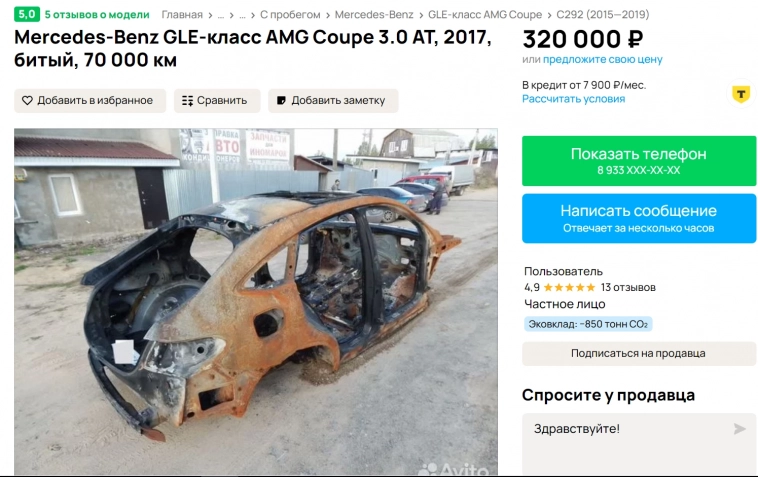Image resolution: width=758 pixels, height=477 pixels.
Task: Click the compare list icon
Action: (188, 101)
